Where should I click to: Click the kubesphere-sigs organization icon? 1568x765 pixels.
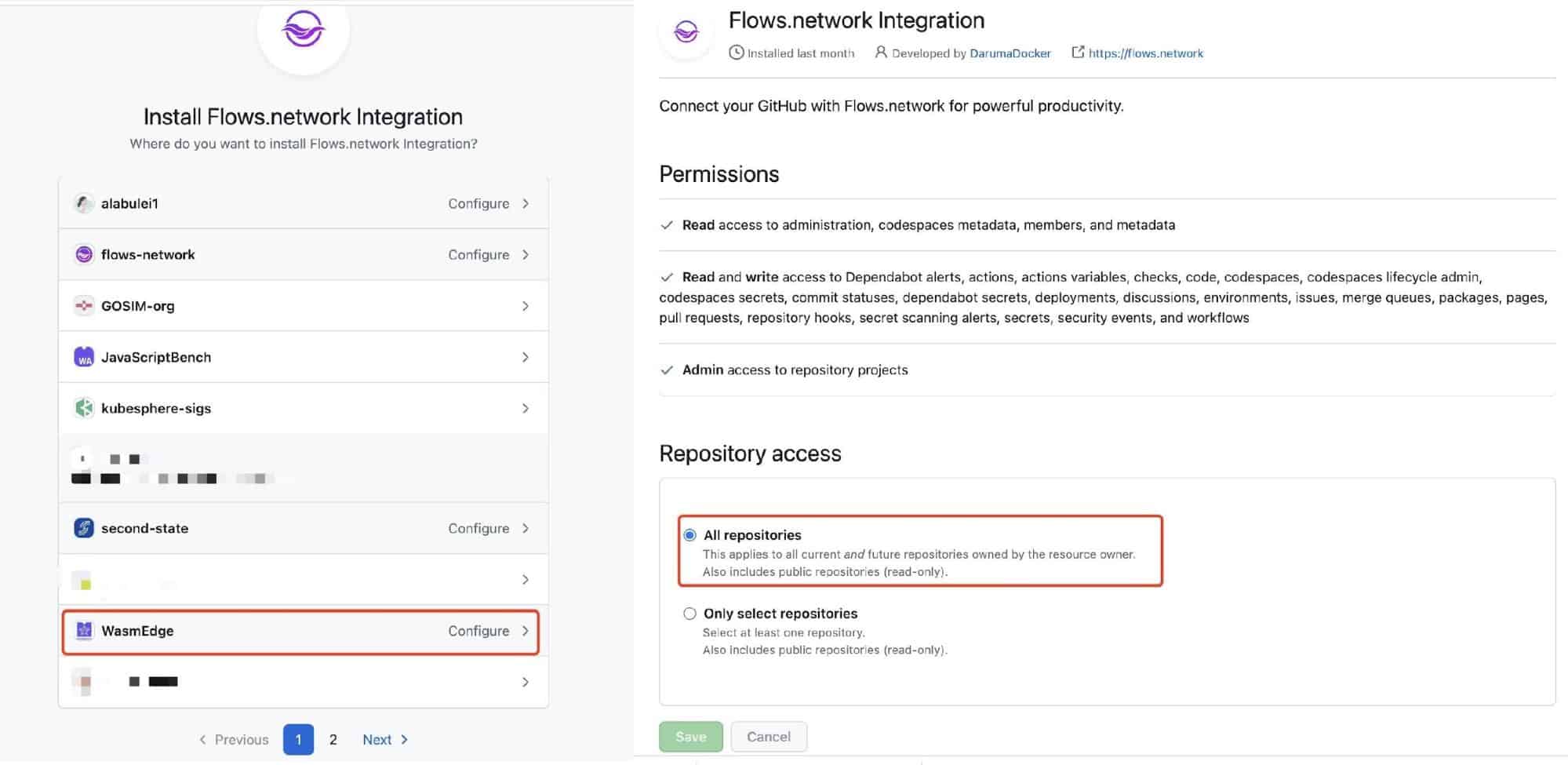(84, 408)
